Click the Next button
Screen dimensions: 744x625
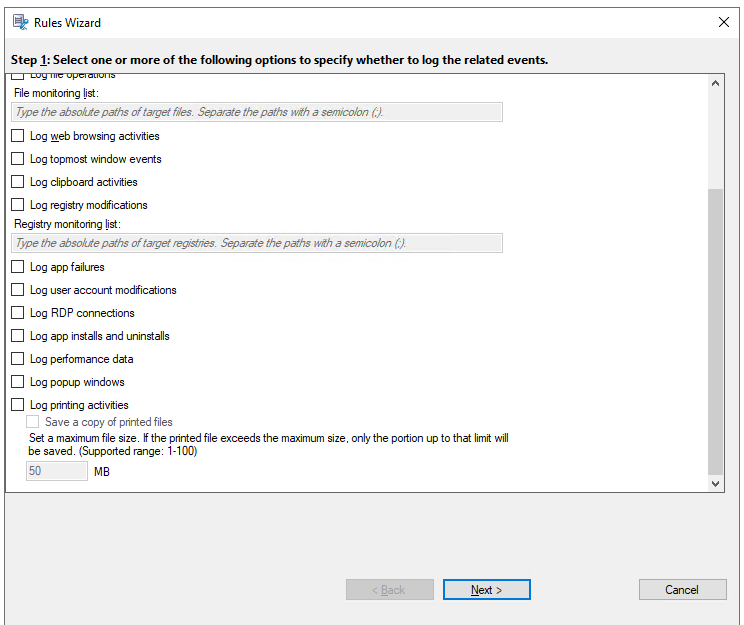(486, 590)
